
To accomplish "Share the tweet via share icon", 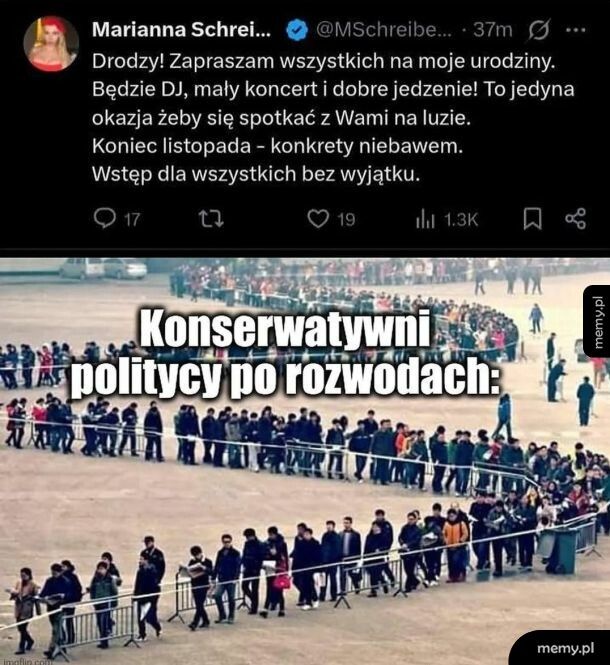I will tap(576, 219).
